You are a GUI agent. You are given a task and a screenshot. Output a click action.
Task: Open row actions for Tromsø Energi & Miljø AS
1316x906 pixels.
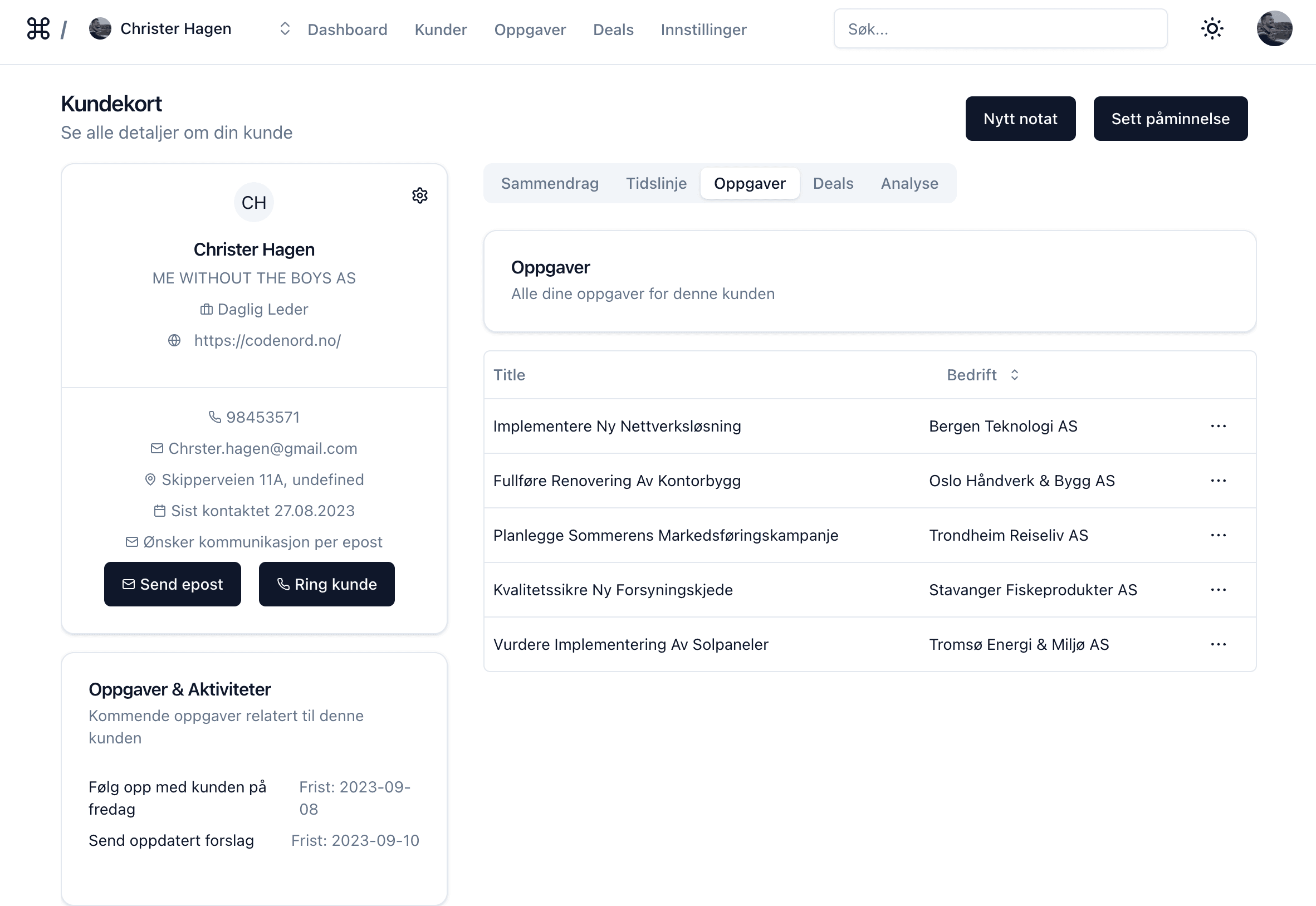tap(1218, 644)
